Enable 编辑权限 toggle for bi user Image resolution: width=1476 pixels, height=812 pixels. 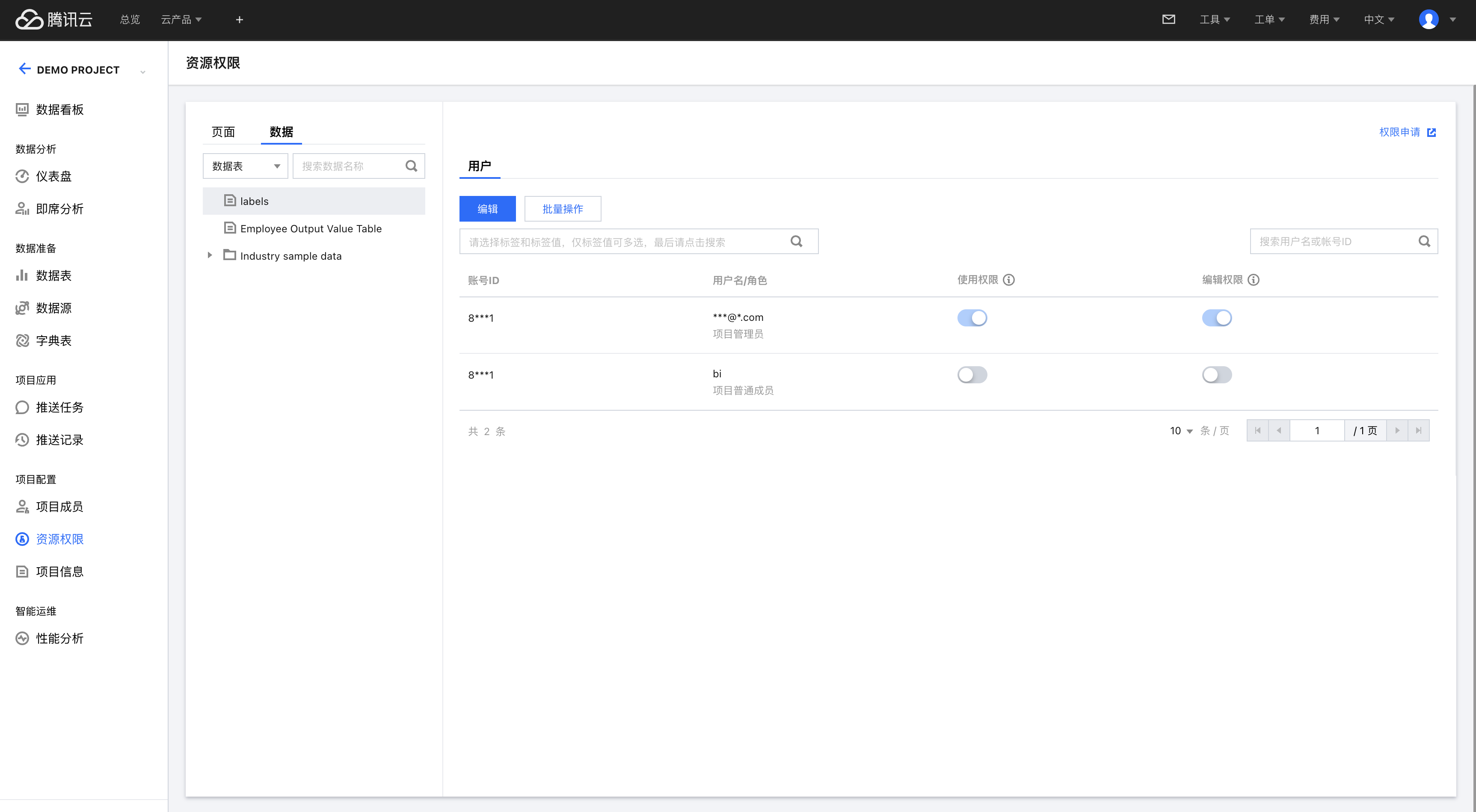(1216, 375)
